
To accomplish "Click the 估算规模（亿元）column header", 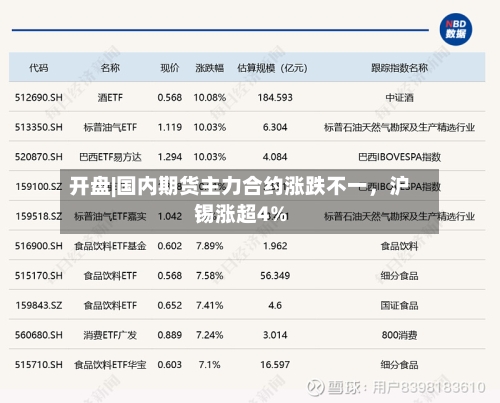I will point(272,68).
